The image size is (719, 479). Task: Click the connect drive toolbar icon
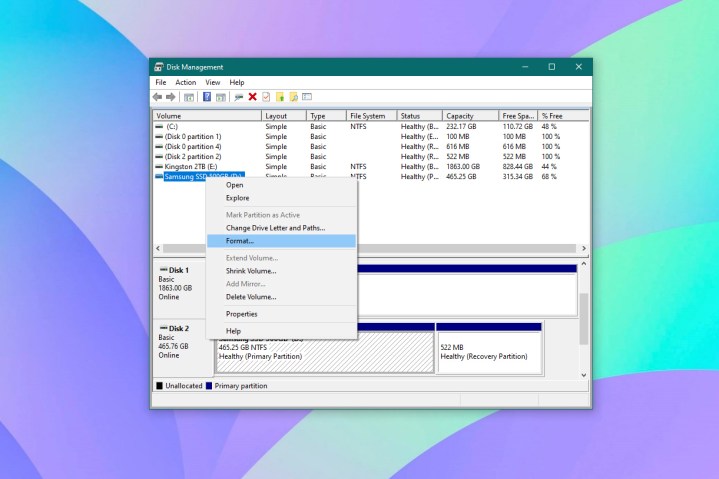pyautogui.click(x=238, y=97)
